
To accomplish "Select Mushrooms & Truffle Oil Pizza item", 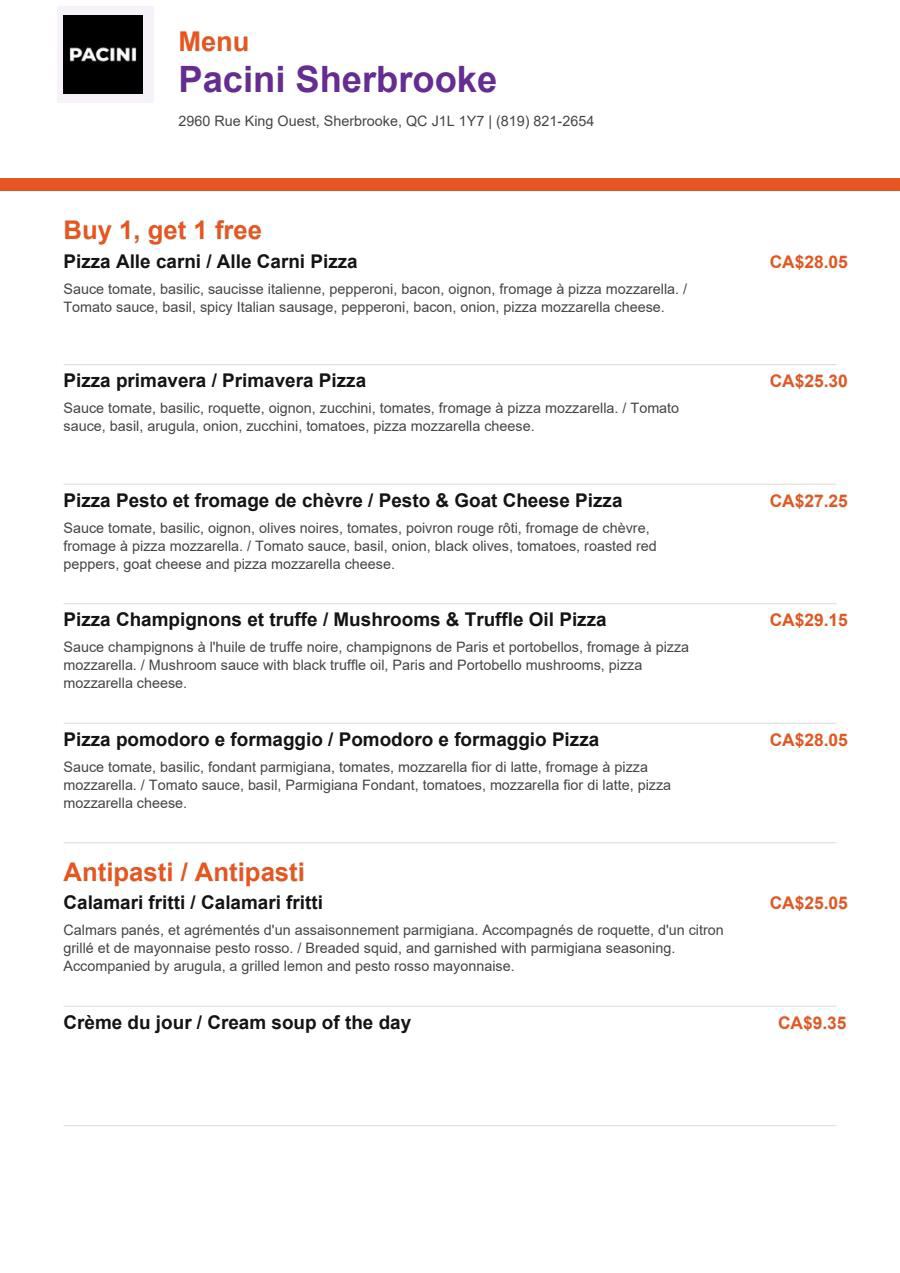I will coord(334,620).
